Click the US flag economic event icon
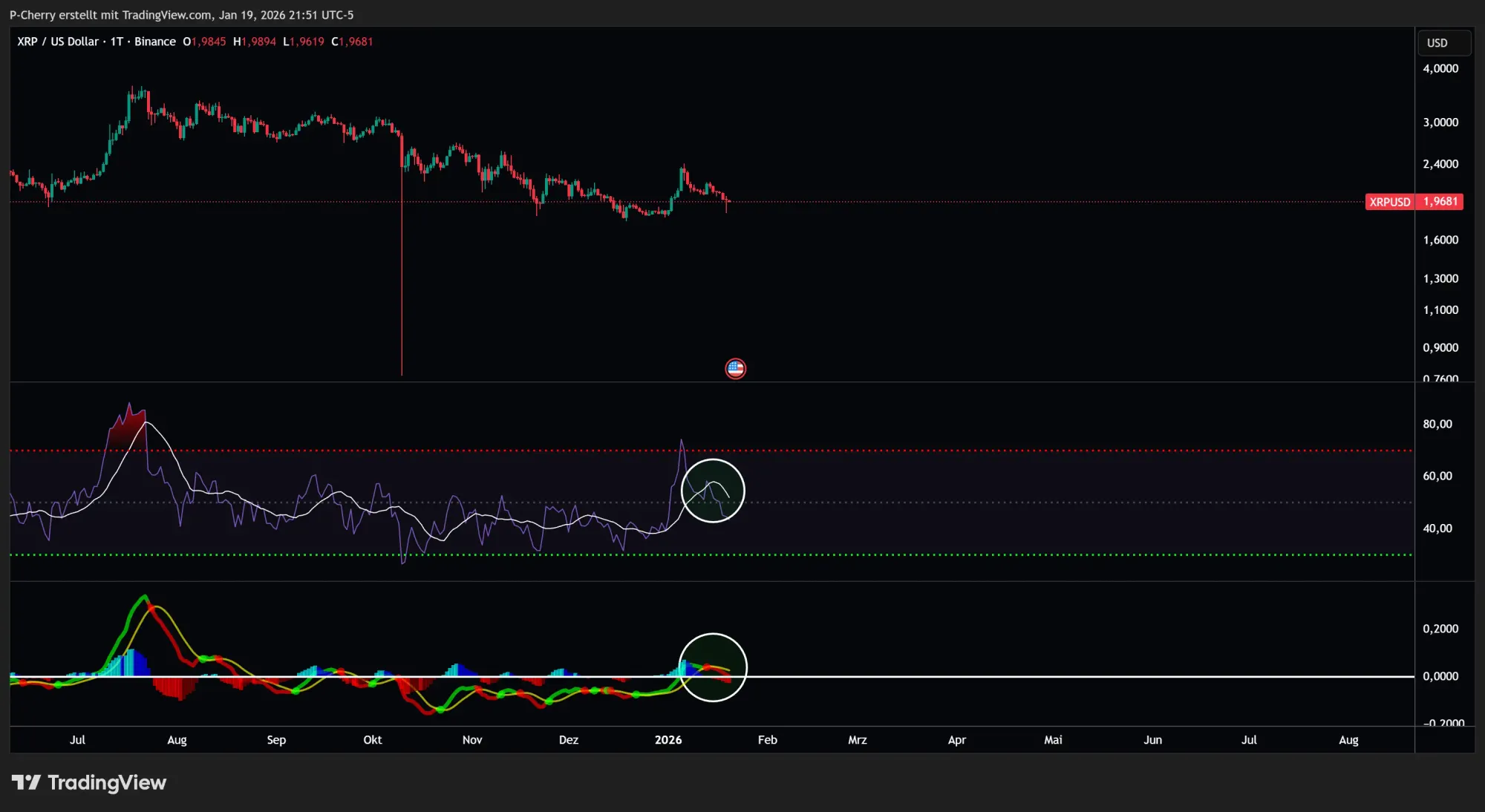The height and width of the screenshot is (812, 1485). 735,367
